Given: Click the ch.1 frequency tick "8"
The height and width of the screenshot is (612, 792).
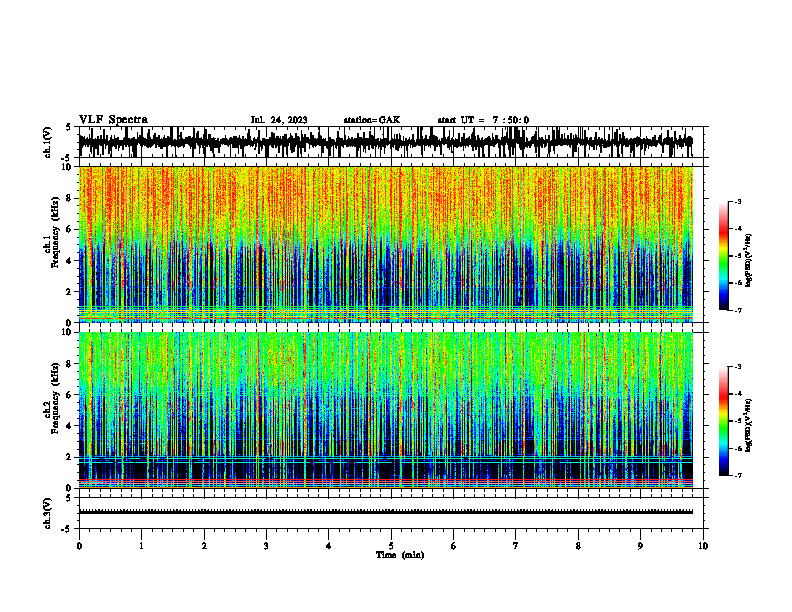Looking at the screenshot, I should click(x=70, y=198).
